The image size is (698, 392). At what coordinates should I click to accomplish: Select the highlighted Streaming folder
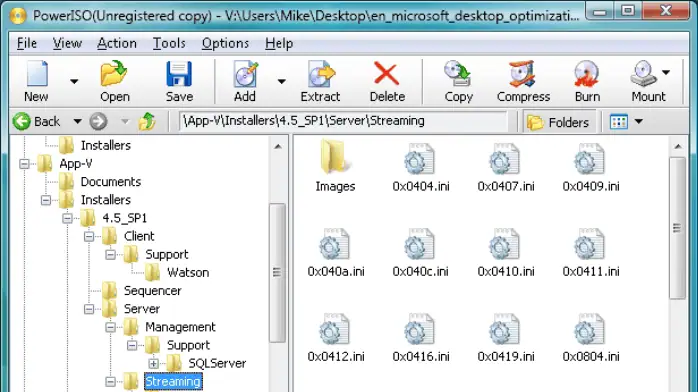pyautogui.click(x=173, y=381)
